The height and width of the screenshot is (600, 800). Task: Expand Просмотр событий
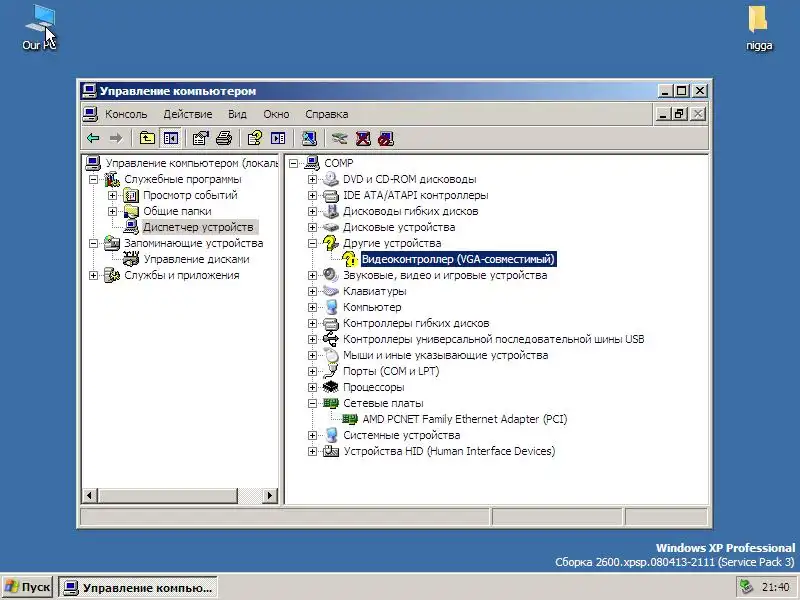[x=112, y=195]
